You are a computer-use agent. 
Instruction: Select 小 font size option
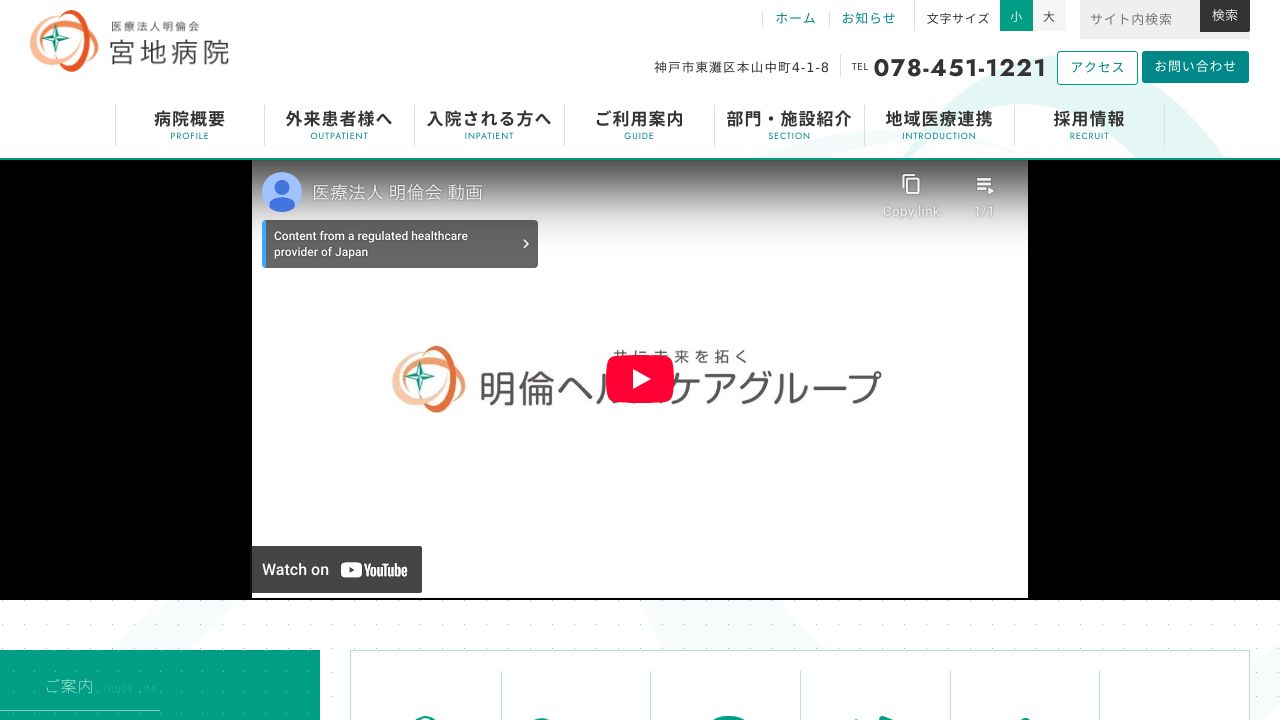(x=1016, y=16)
